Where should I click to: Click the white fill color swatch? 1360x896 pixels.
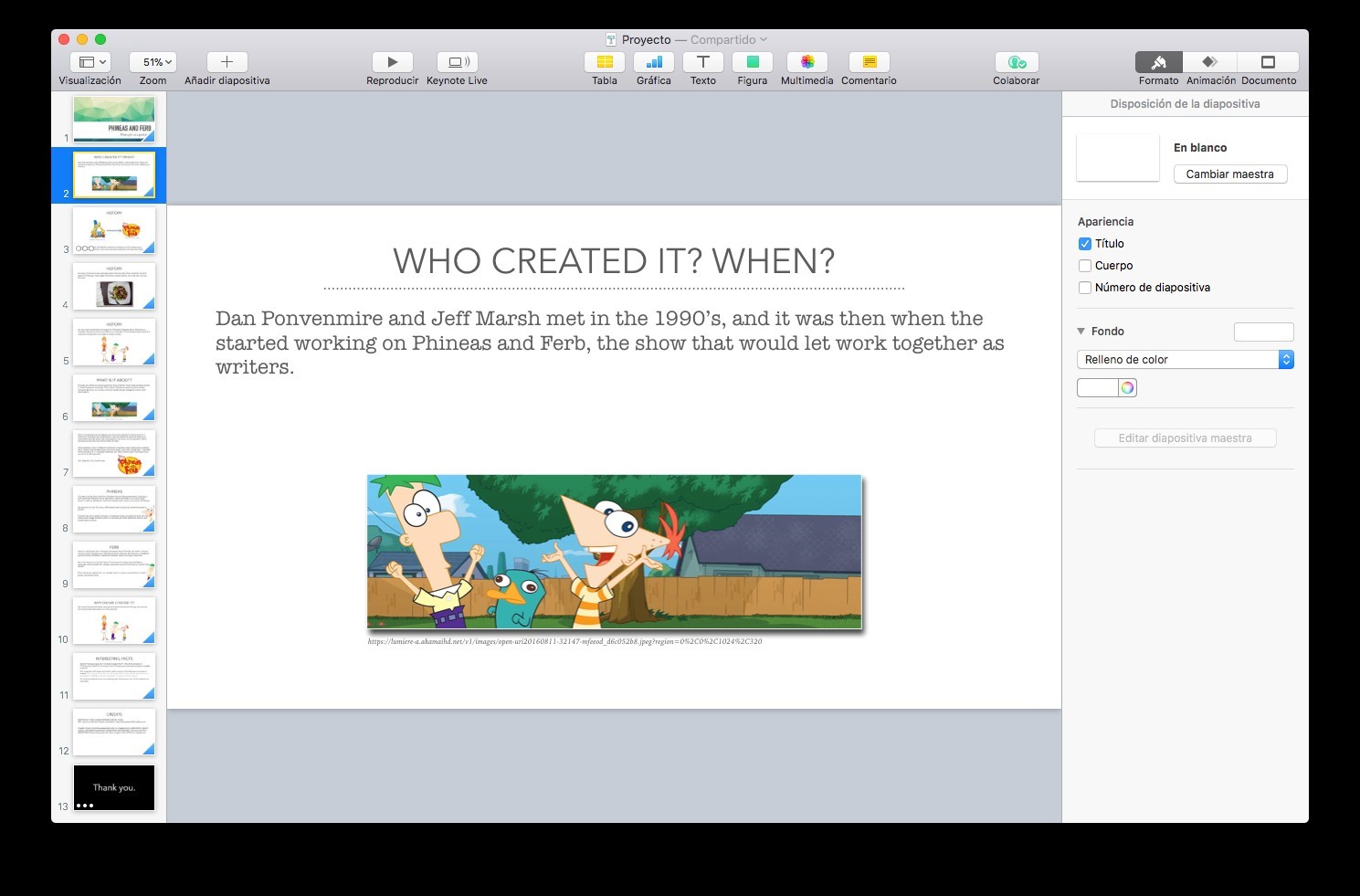(x=1098, y=388)
